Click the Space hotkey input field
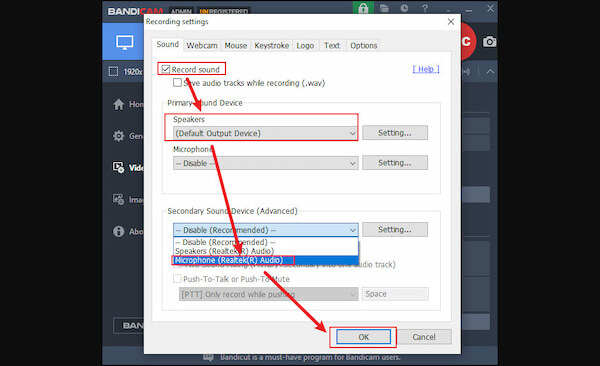Screen dimensions: 600x366 pos(395,294)
